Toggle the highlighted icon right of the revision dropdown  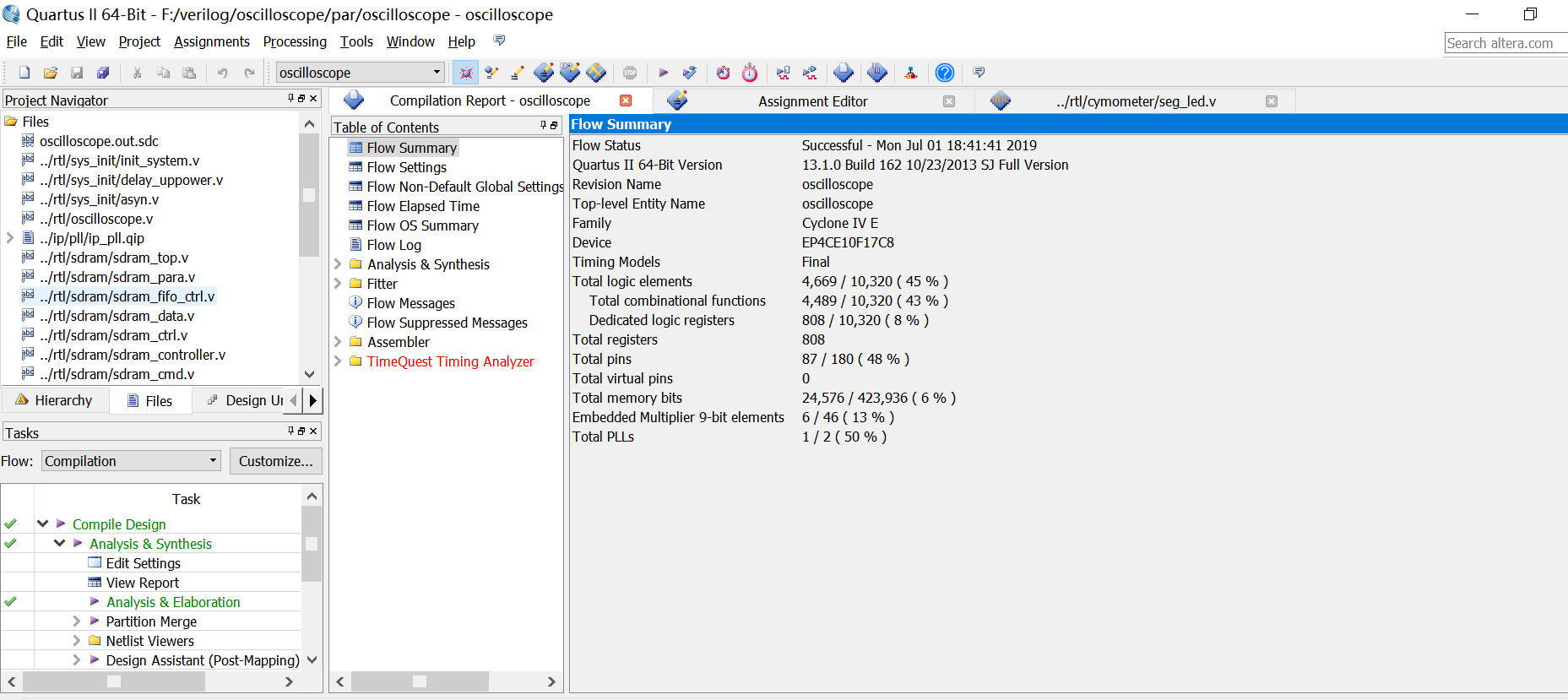tap(465, 73)
